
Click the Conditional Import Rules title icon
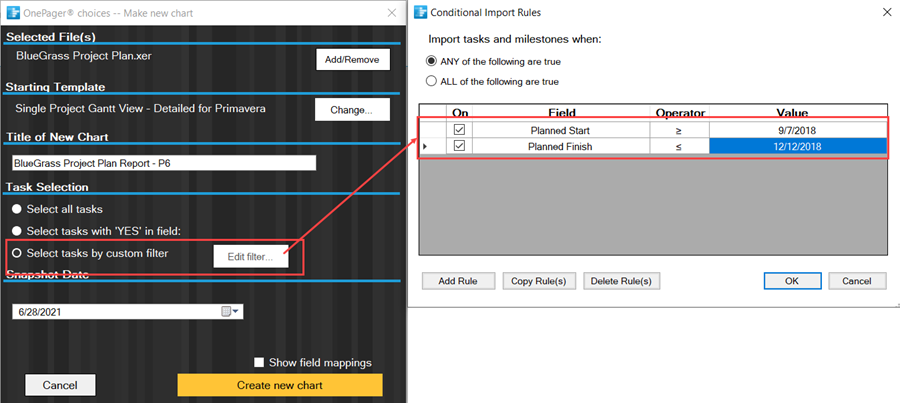pos(421,12)
